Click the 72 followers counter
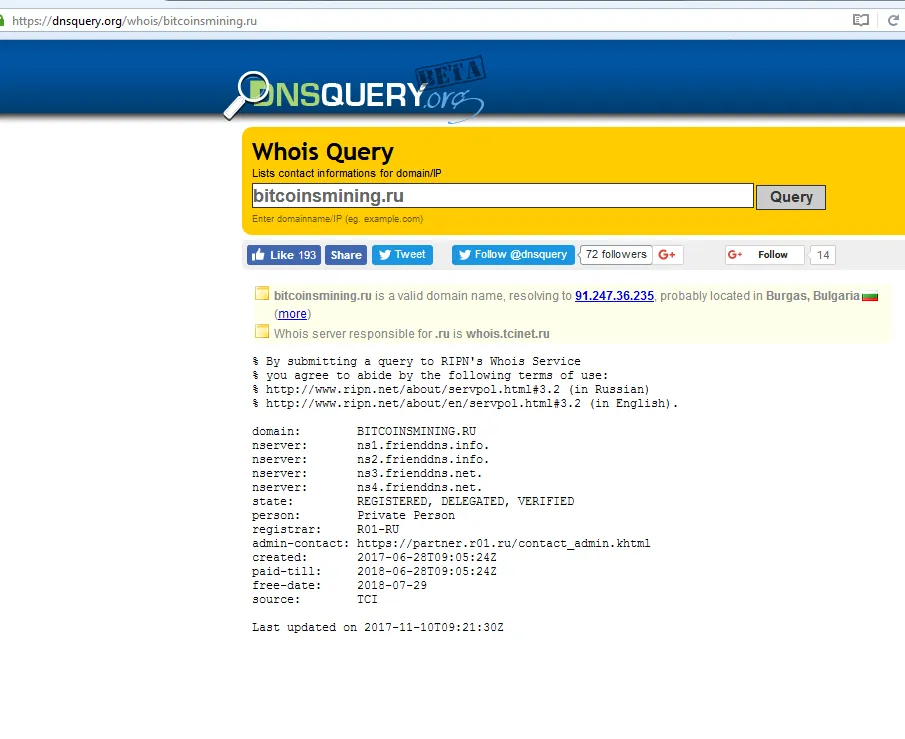 point(616,255)
